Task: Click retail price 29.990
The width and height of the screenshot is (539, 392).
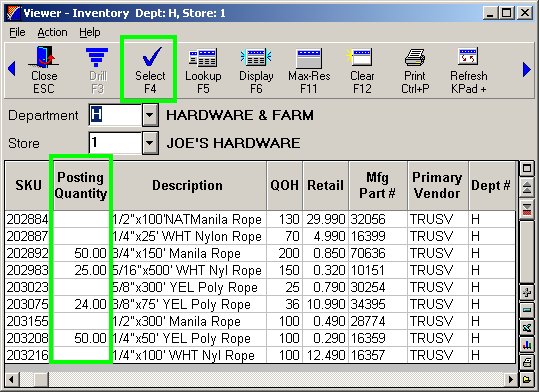Action: tap(326, 219)
